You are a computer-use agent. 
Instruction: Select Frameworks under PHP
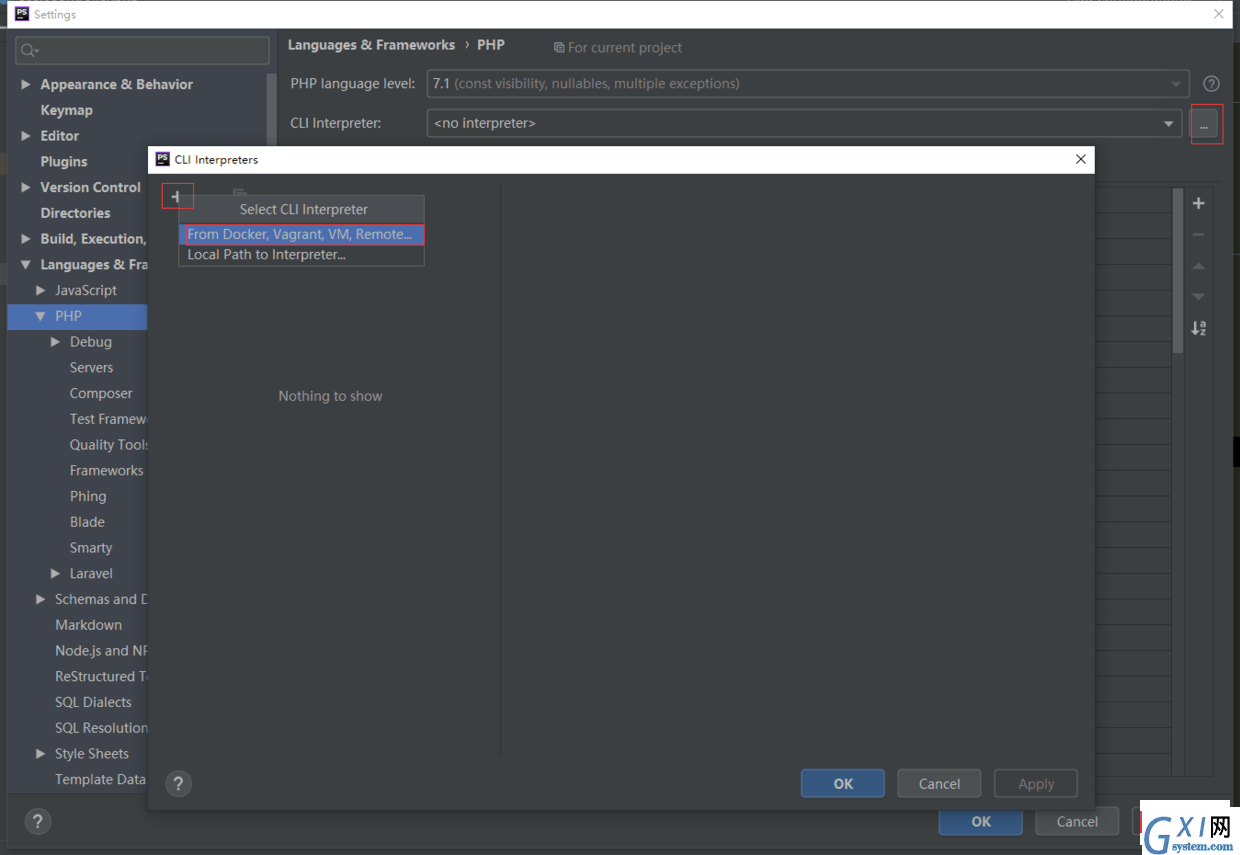107,471
